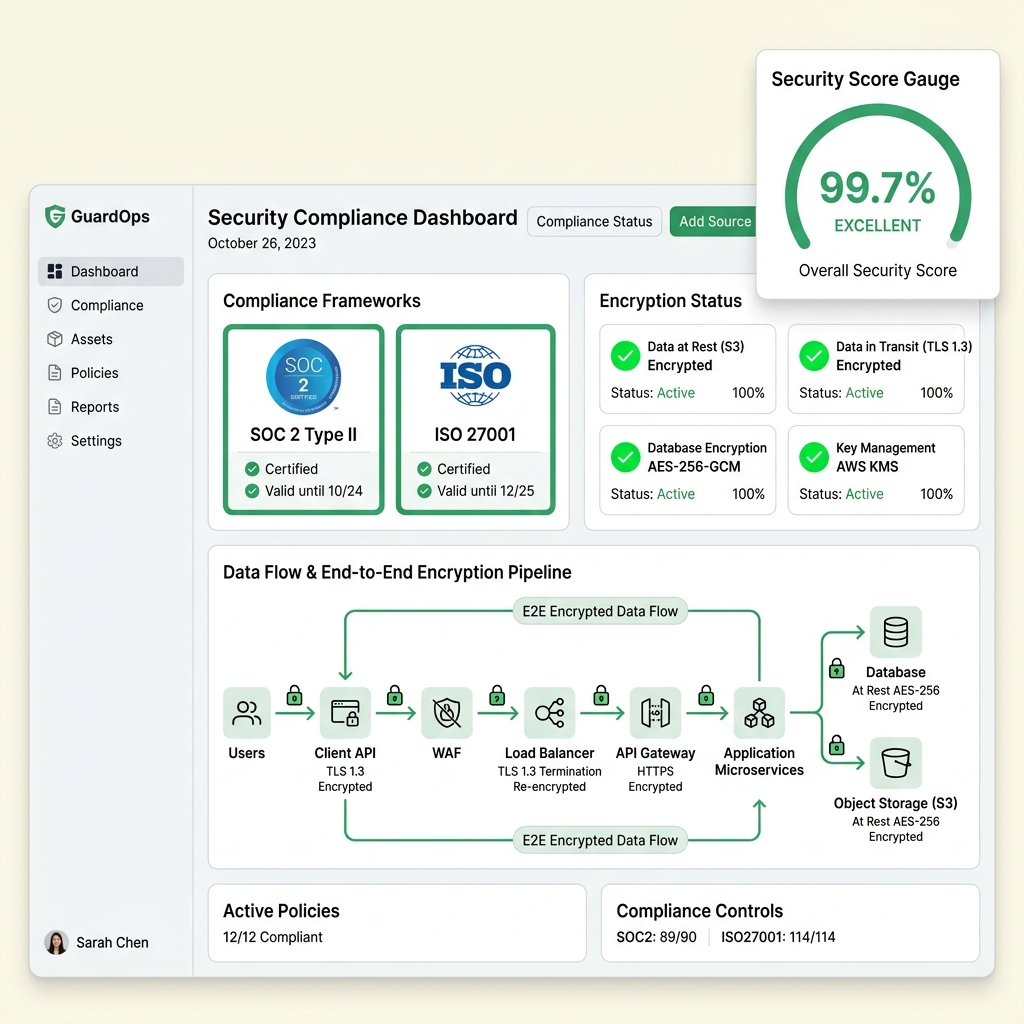Click the Users node icon in pipeline
Screen dimensions: 1024x1024
point(247,712)
